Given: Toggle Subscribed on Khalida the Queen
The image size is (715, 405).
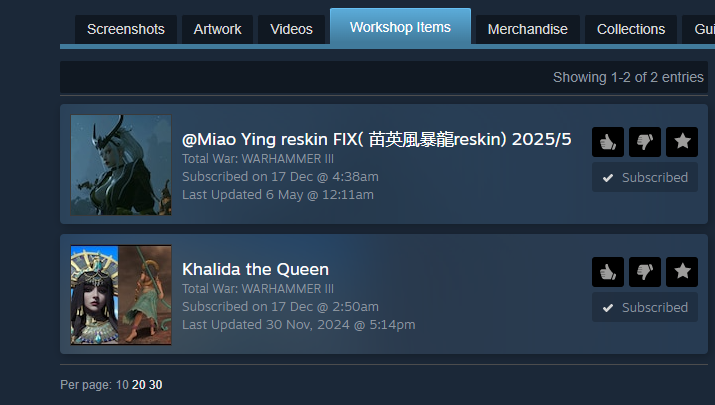Looking at the screenshot, I should (645, 307).
